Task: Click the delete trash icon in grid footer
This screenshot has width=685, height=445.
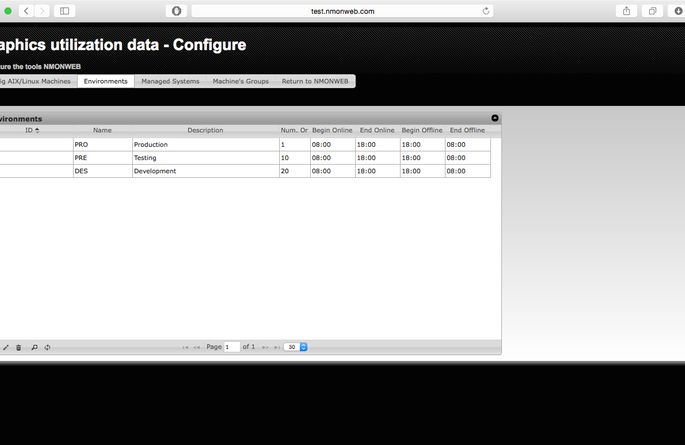Action: tap(18, 347)
